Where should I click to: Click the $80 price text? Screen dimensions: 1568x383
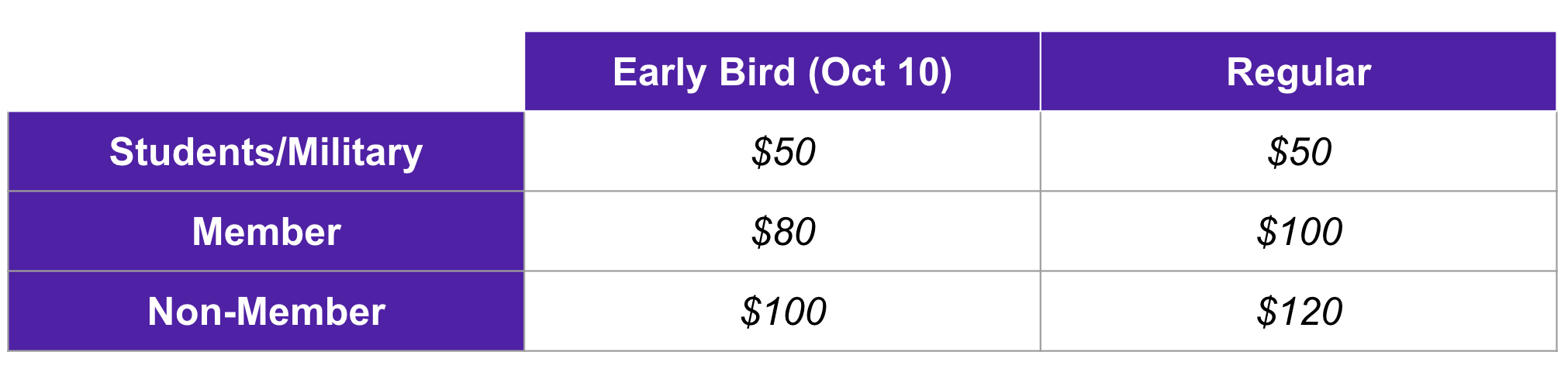[783, 232]
